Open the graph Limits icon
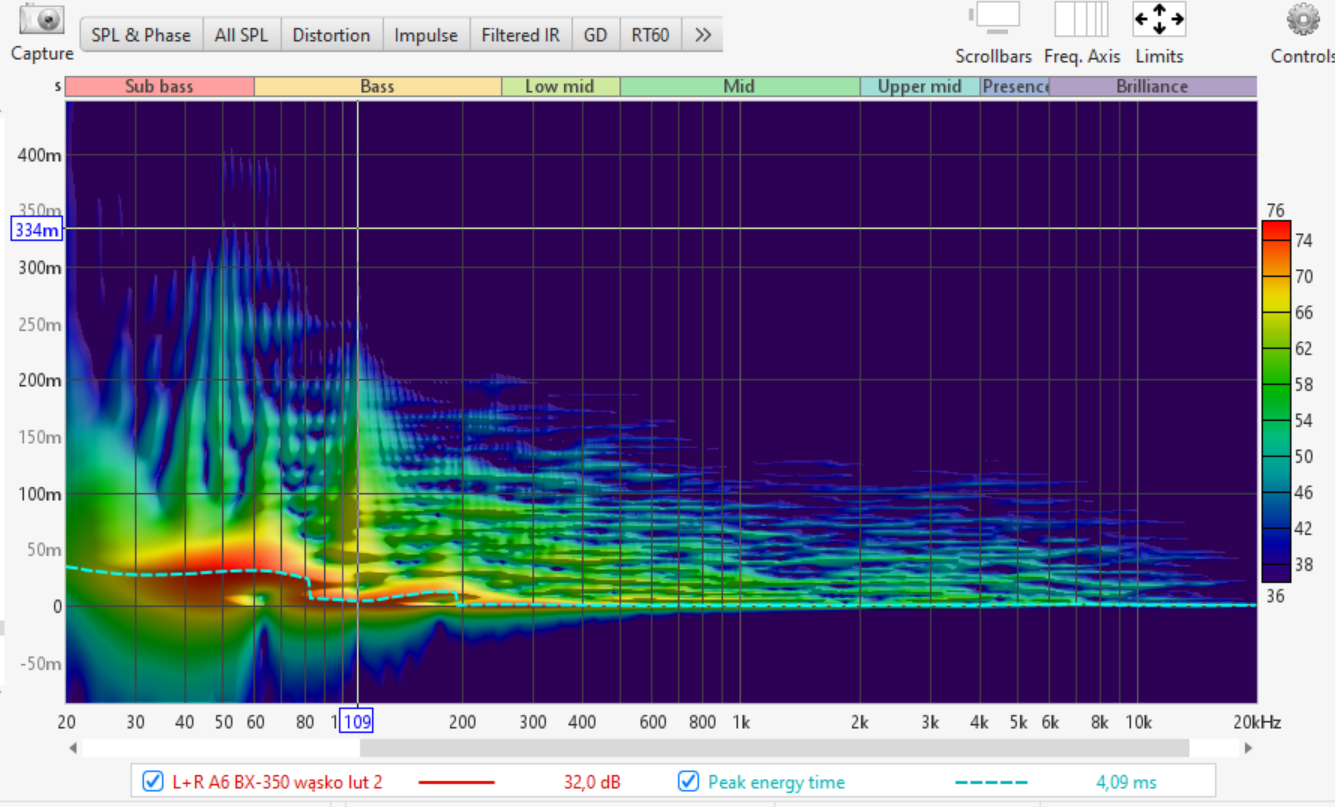 [1159, 19]
